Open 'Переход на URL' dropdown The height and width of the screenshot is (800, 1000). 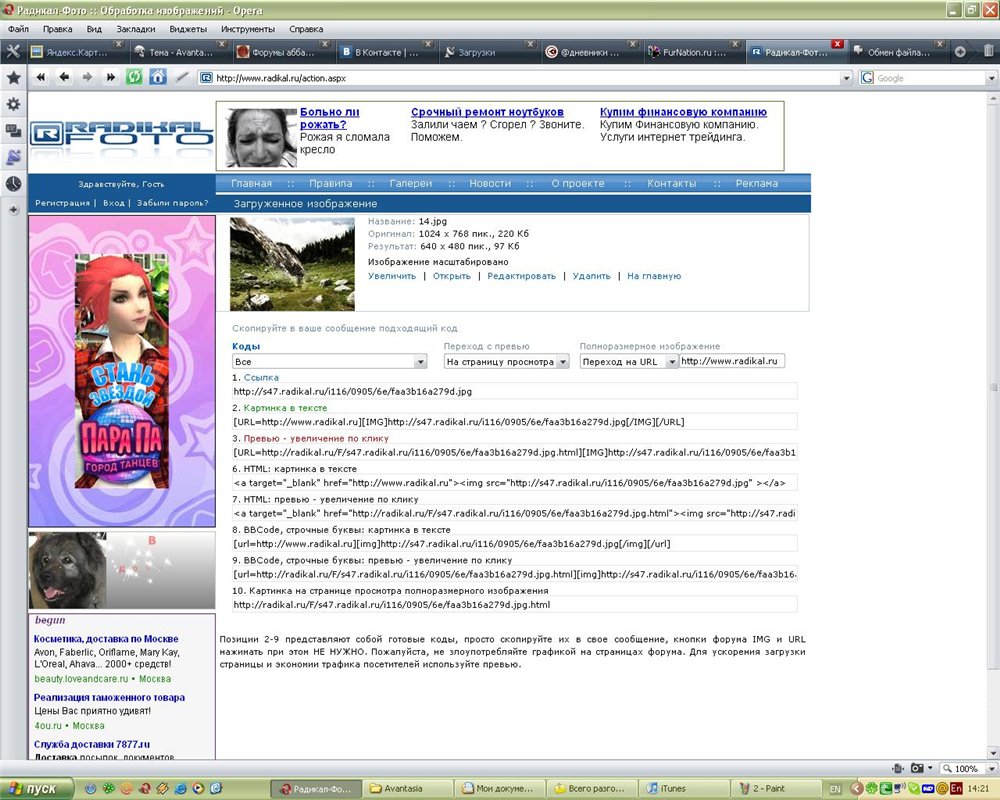[628, 362]
